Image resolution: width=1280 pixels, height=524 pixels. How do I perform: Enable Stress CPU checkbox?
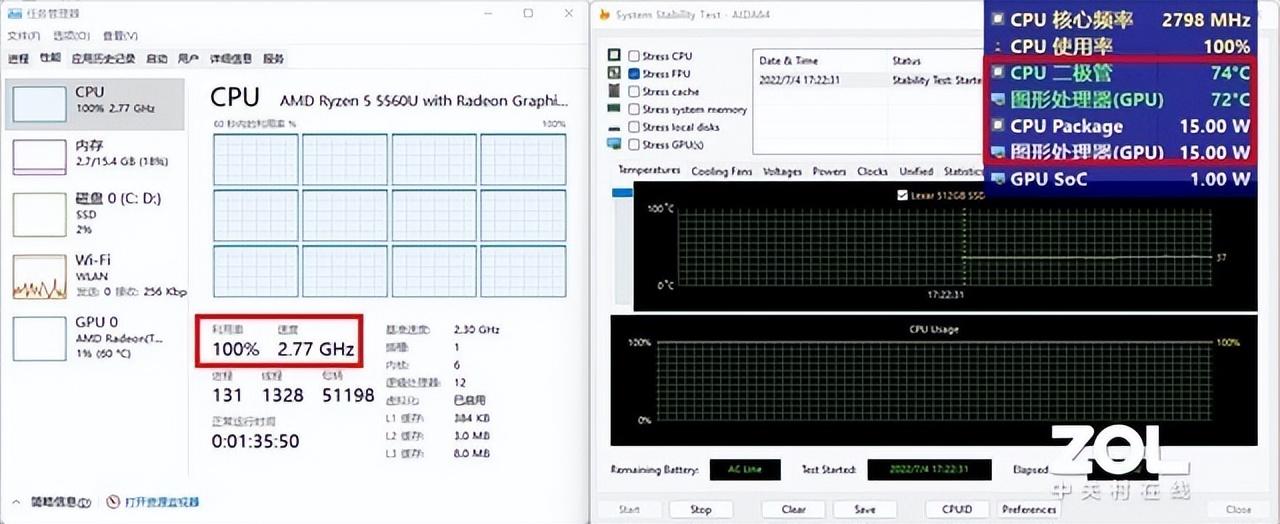click(634, 56)
